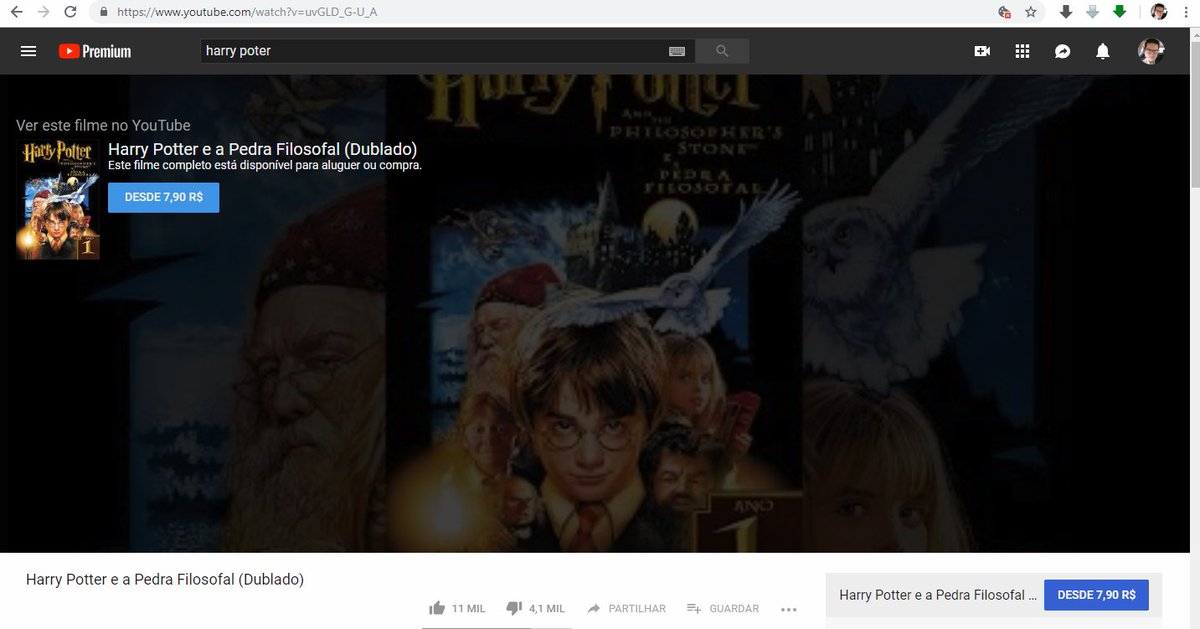Open the Chrome profile avatar

click(x=1158, y=12)
